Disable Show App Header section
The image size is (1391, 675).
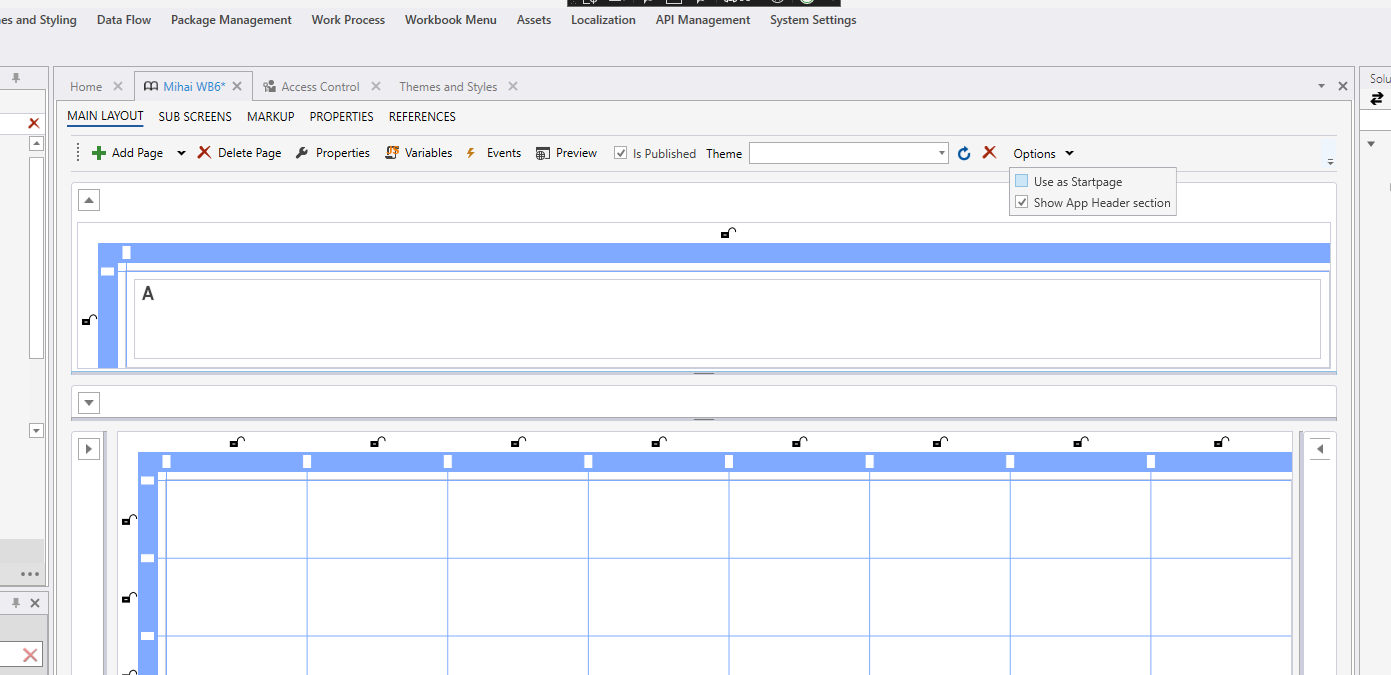click(x=1022, y=202)
